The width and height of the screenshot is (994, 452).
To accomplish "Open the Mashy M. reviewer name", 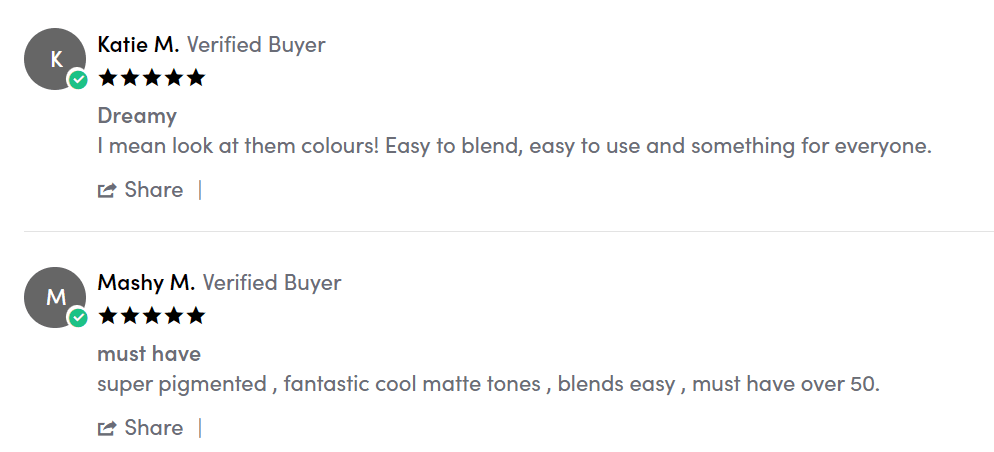I will (x=146, y=283).
